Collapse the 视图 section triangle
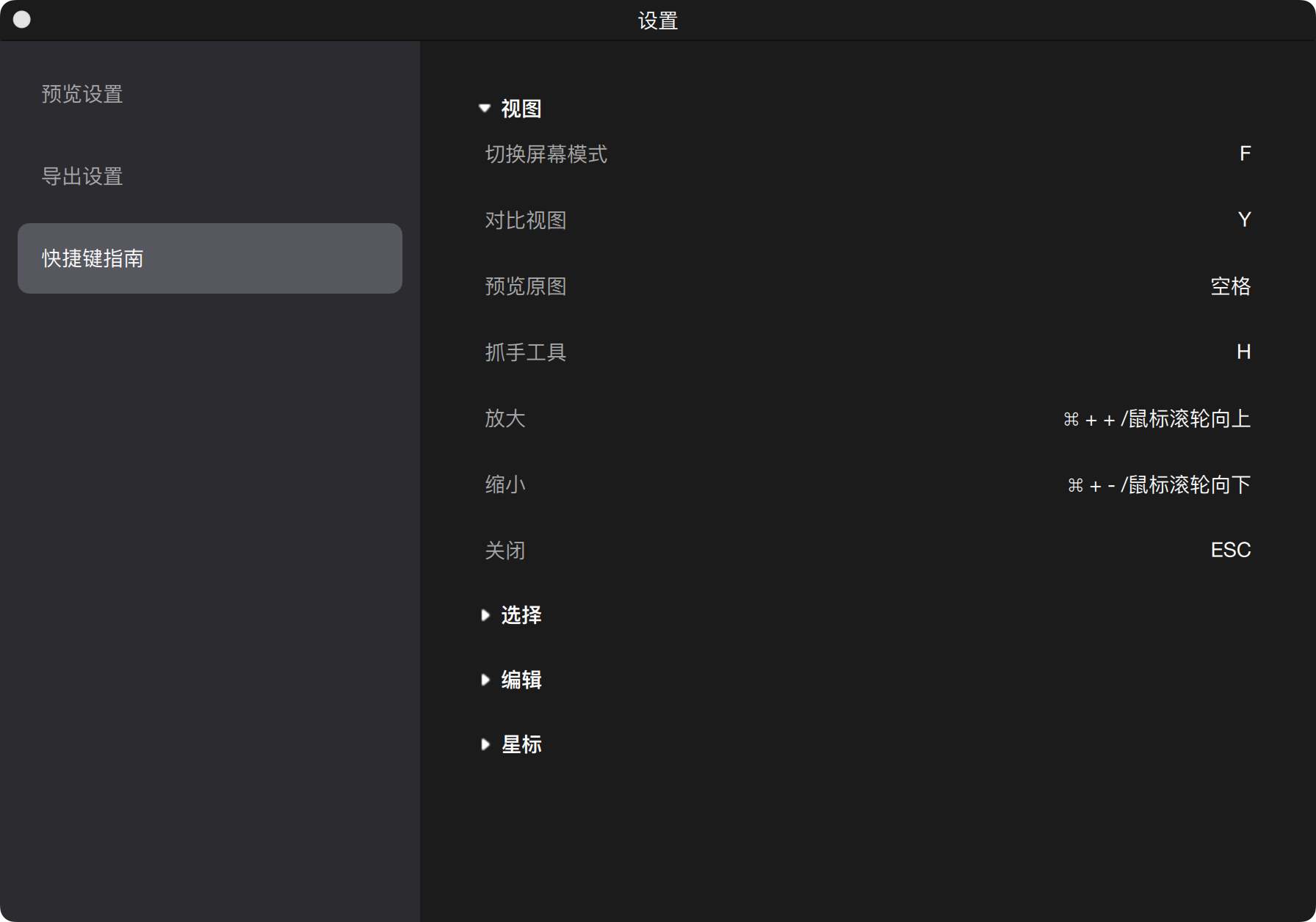 [485, 109]
